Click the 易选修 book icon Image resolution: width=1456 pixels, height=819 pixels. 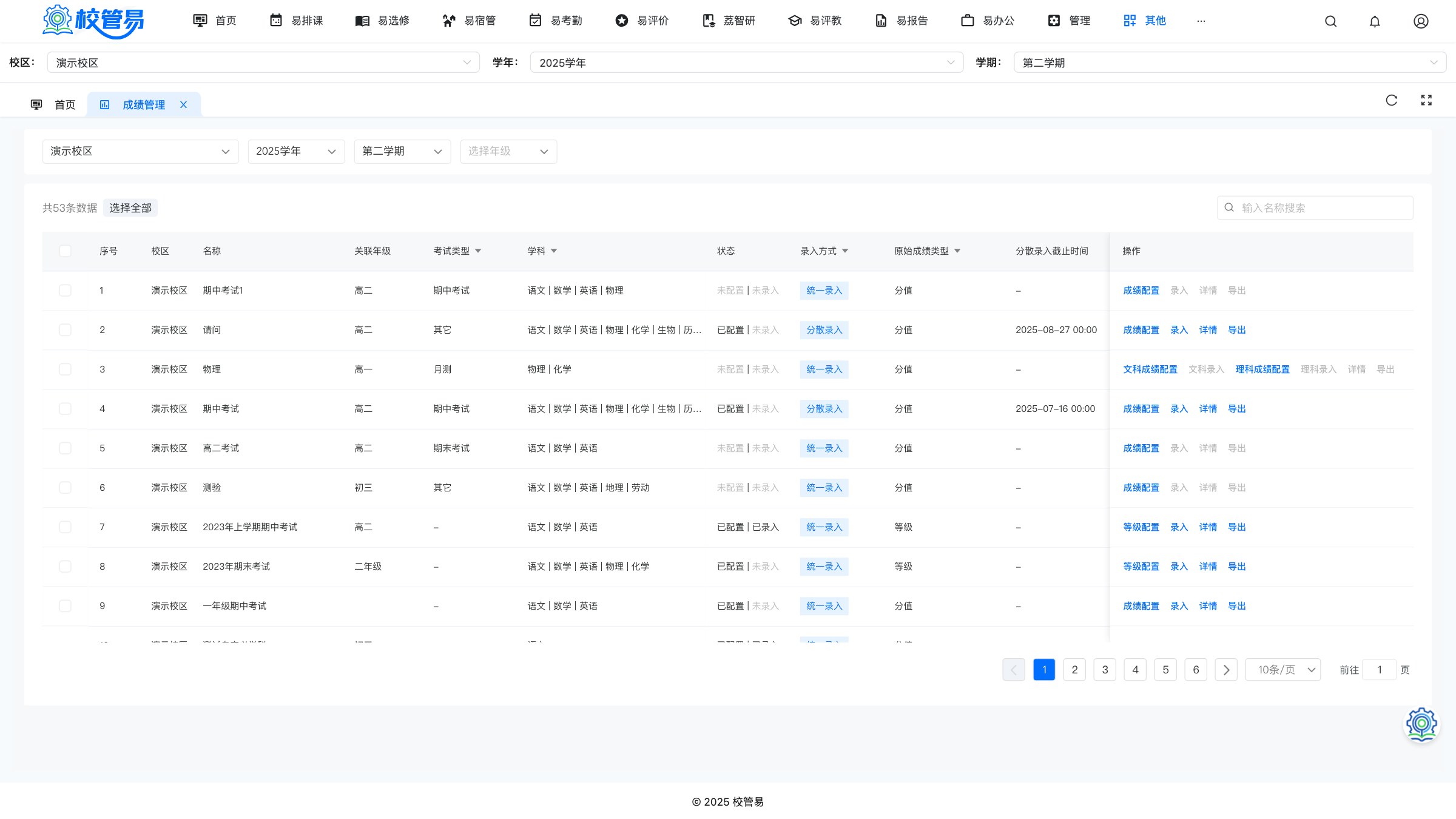coord(362,21)
